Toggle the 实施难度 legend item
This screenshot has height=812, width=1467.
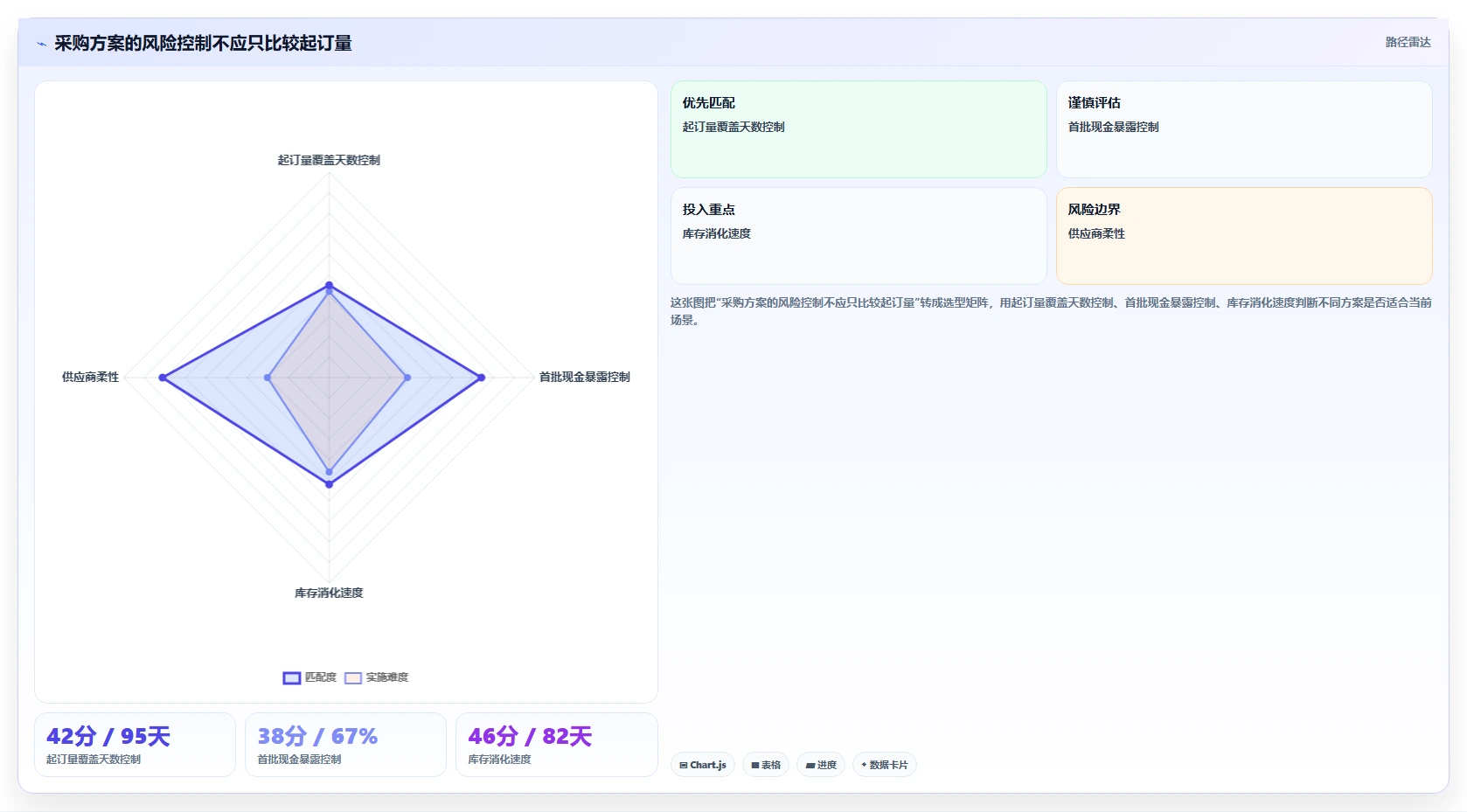[x=377, y=677]
